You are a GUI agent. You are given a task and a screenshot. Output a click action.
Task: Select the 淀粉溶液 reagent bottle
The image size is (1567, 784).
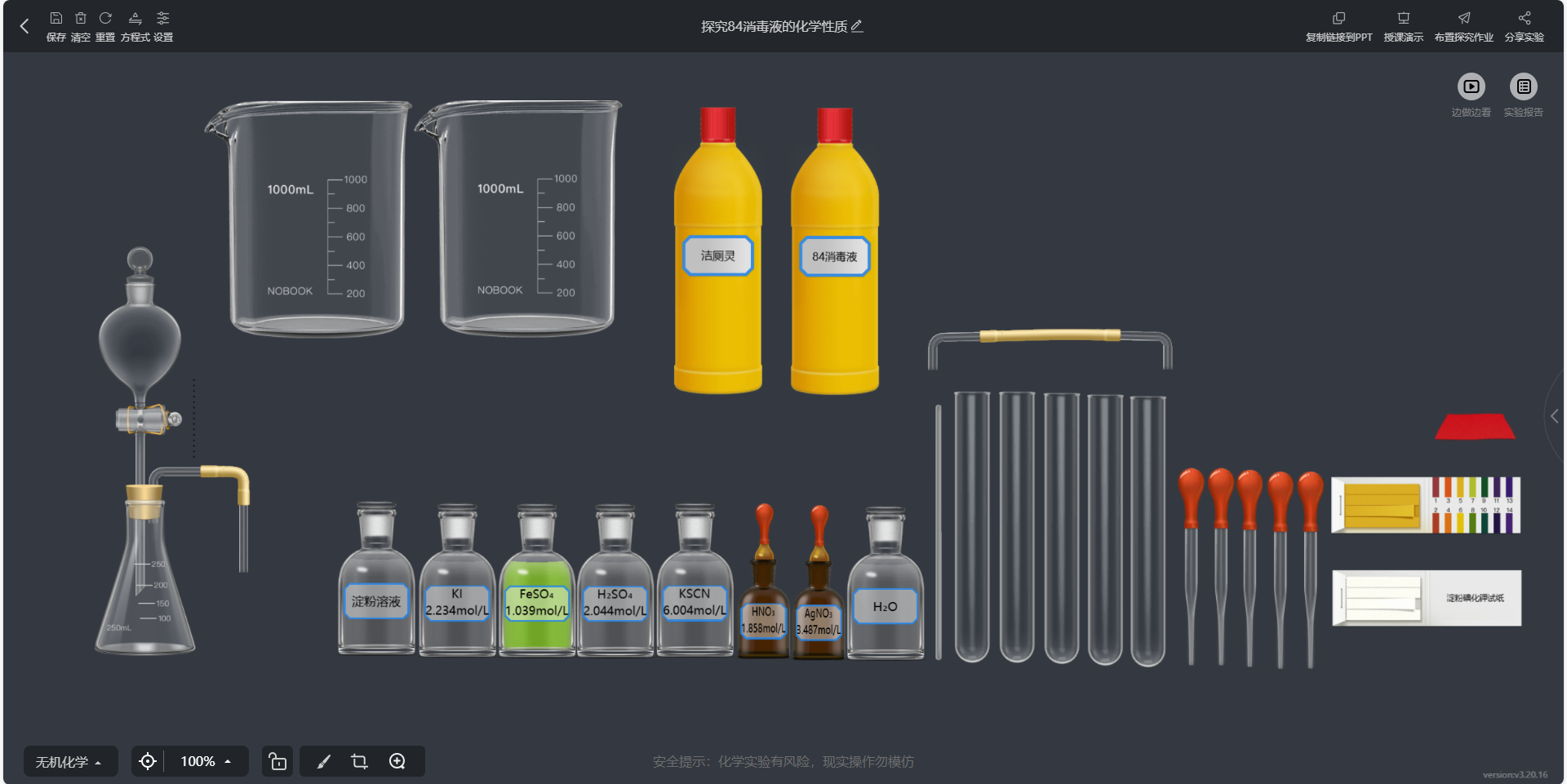[x=376, y=579]
